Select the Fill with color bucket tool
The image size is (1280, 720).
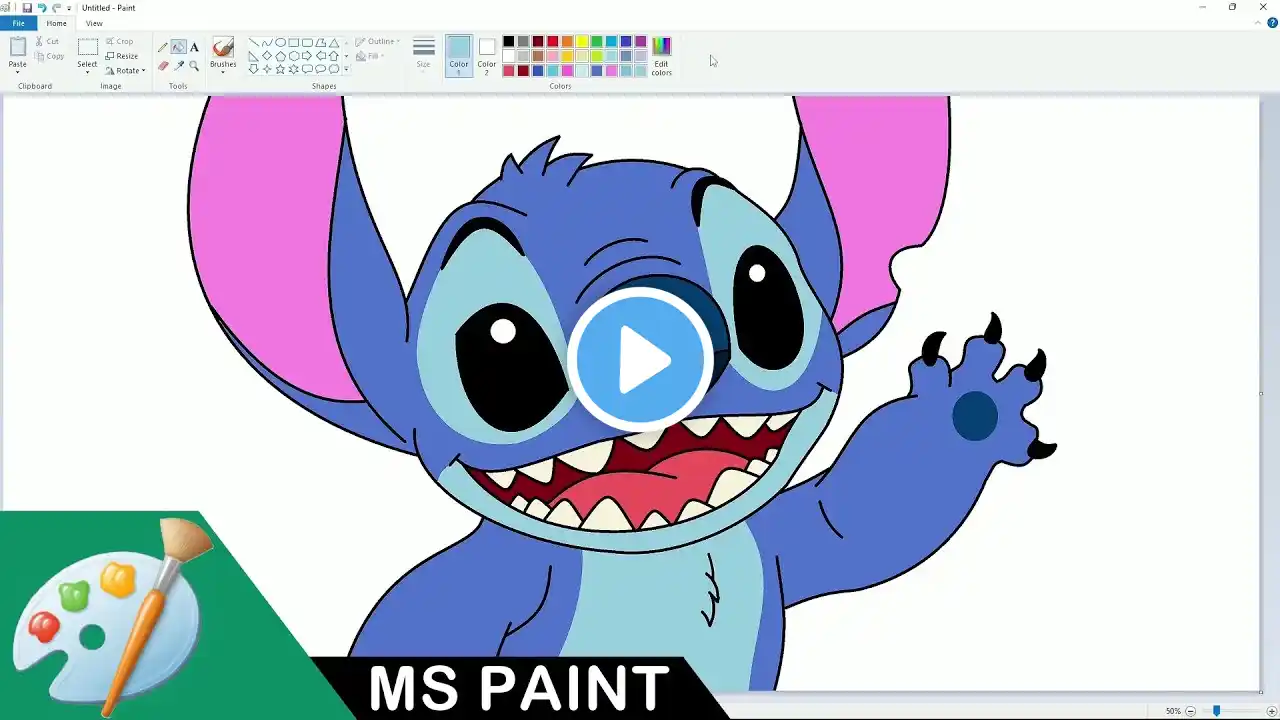pyautogui.click(x=178, y=47)
